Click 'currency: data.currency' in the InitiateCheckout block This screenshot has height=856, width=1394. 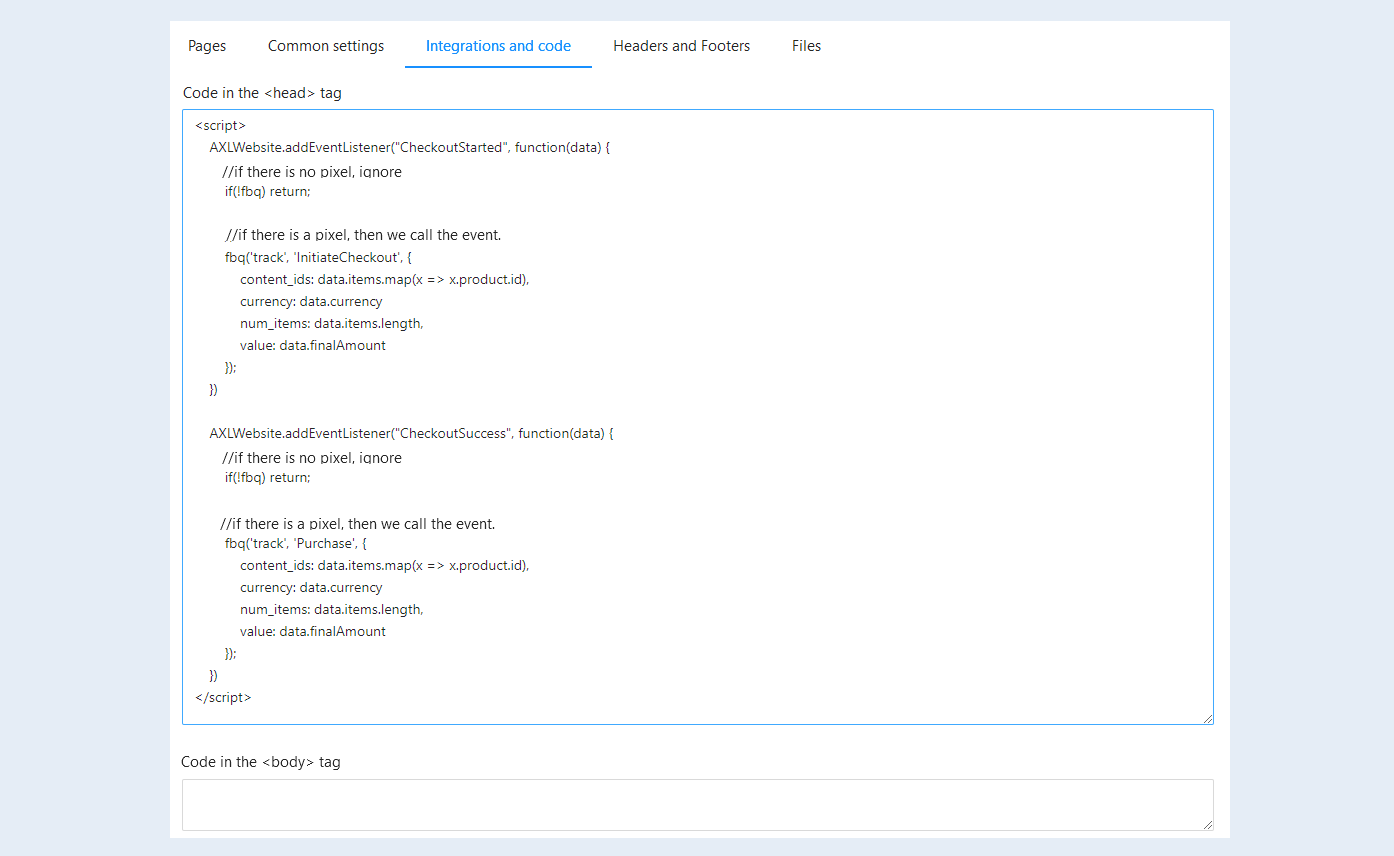311,301
